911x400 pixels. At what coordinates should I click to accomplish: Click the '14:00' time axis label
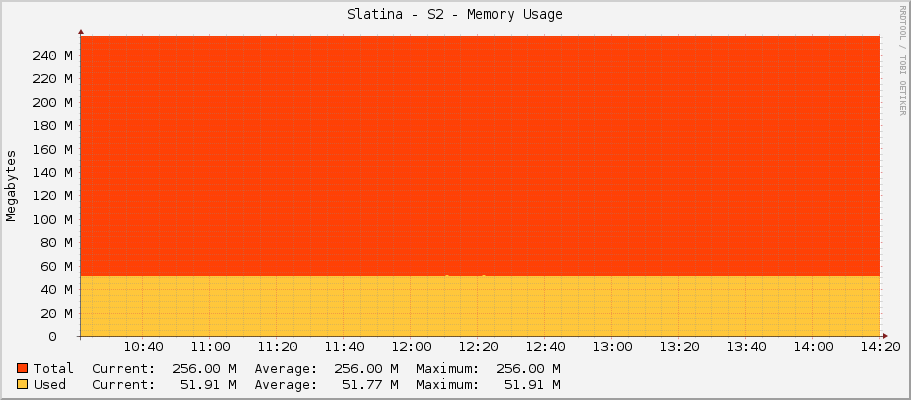coord(813,347)
